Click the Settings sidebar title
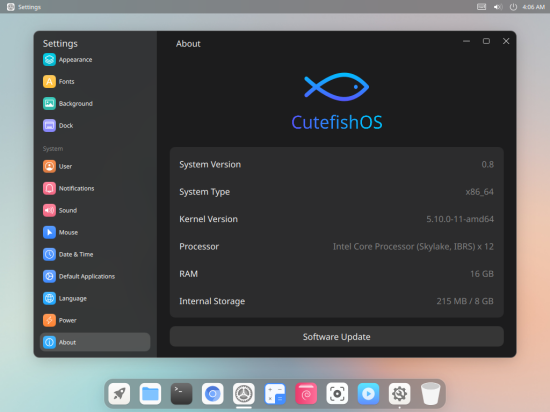Image resolution: width=550 pixels, height=412 pixels. click(x=60, y=43)
